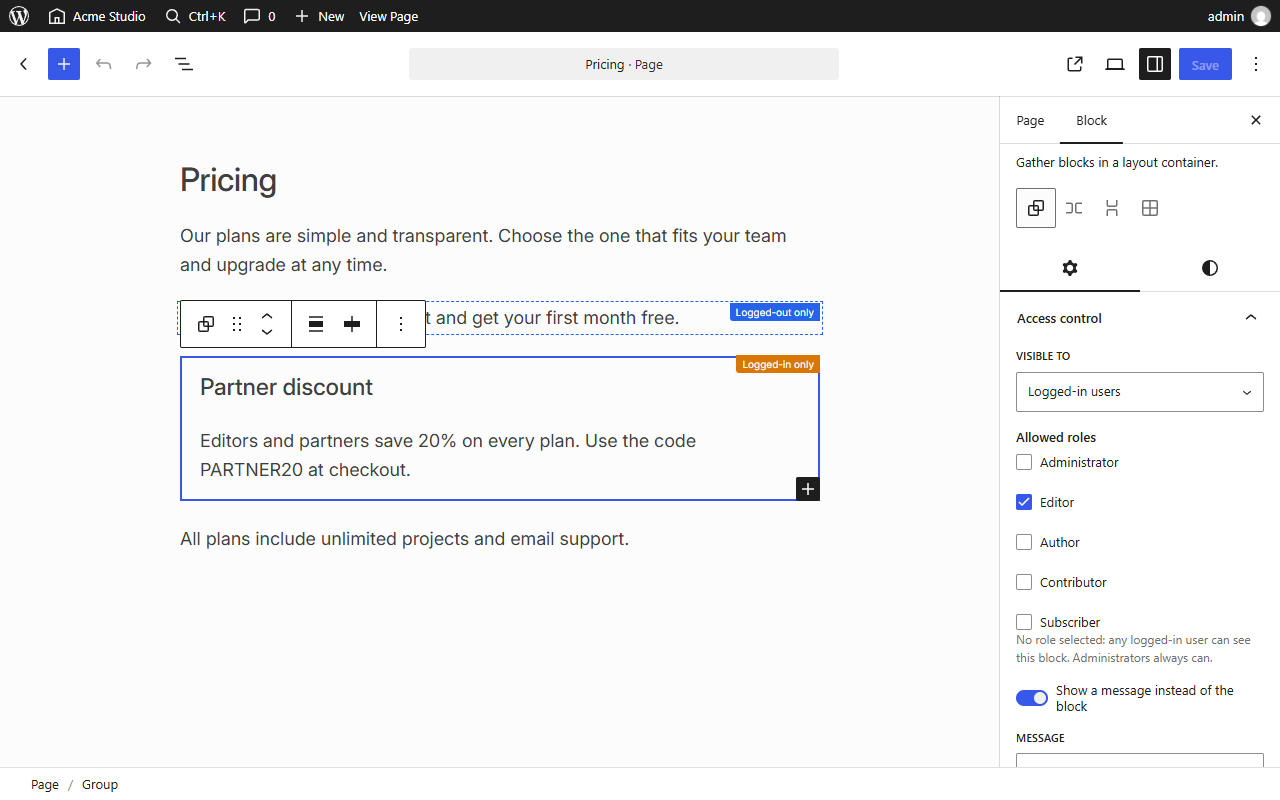Image resolution: width=1280 pixels, height=800 pixels.
Task: Switch to the Page tab
Action: point(1030,120)
